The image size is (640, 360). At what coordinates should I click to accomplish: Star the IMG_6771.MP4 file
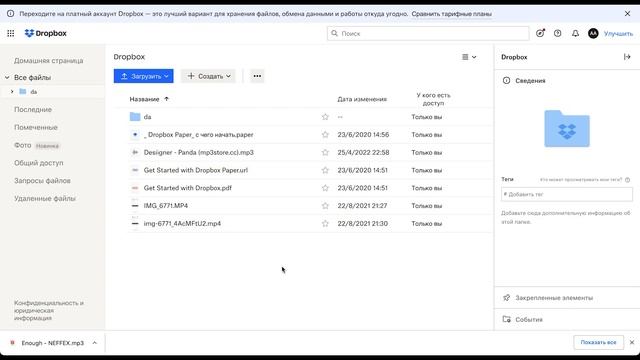click(x=325, y=206)
